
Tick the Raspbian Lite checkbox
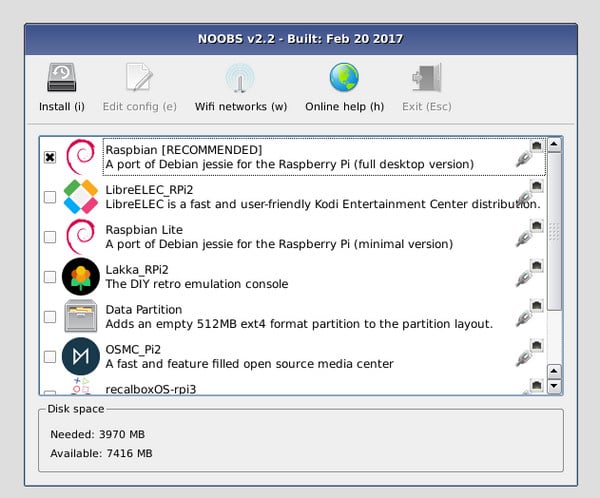[50, 237]
